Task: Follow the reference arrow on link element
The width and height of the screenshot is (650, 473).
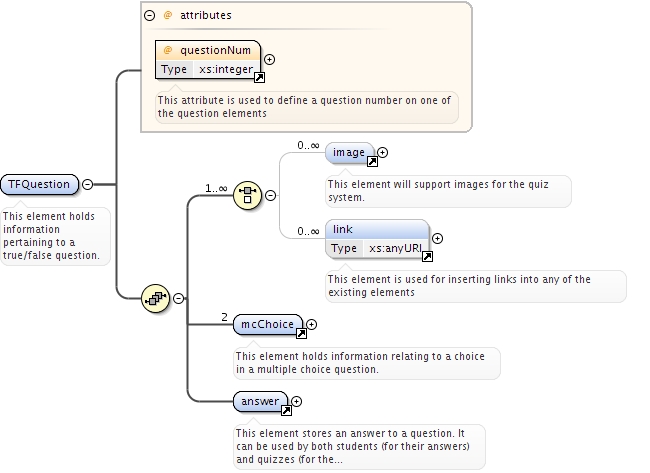Action: pos(427,257)
